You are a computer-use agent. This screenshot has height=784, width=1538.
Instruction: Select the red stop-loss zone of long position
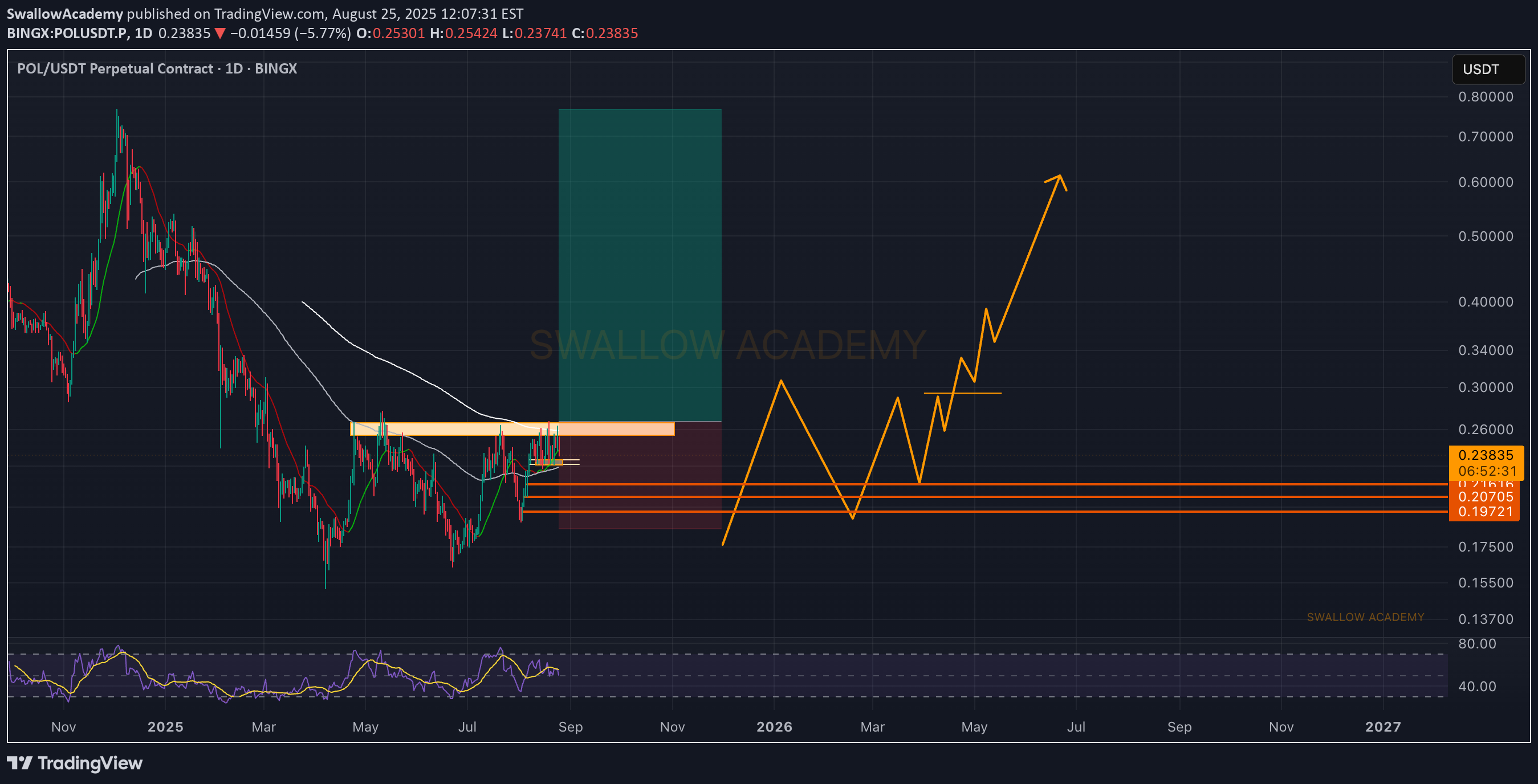pos(640,476)
